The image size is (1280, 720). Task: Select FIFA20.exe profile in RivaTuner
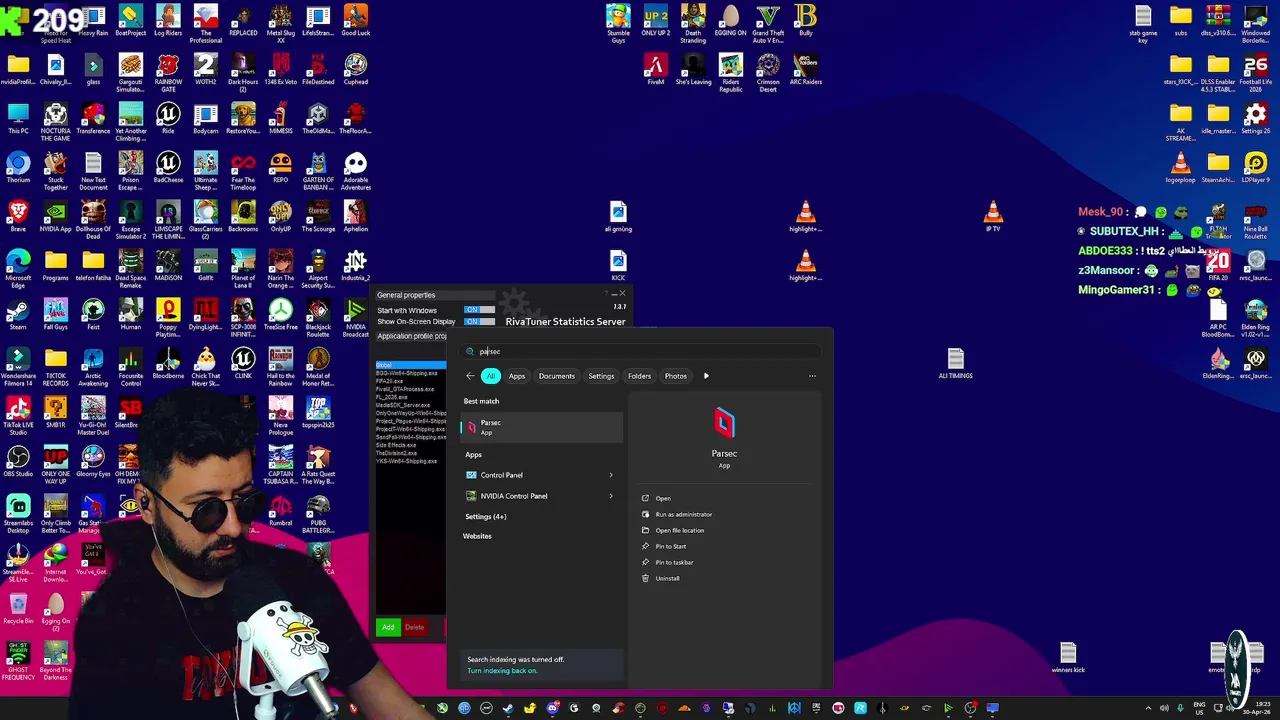point(390,381)
